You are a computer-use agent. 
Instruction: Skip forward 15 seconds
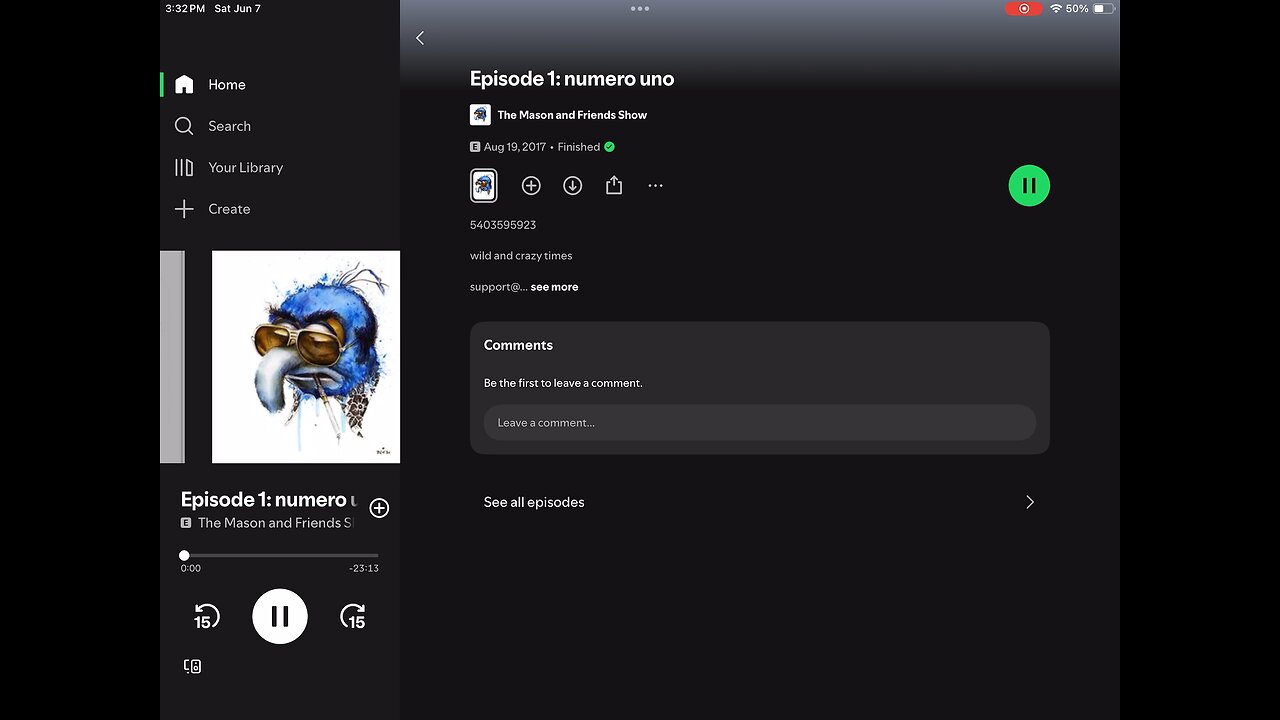353,617
